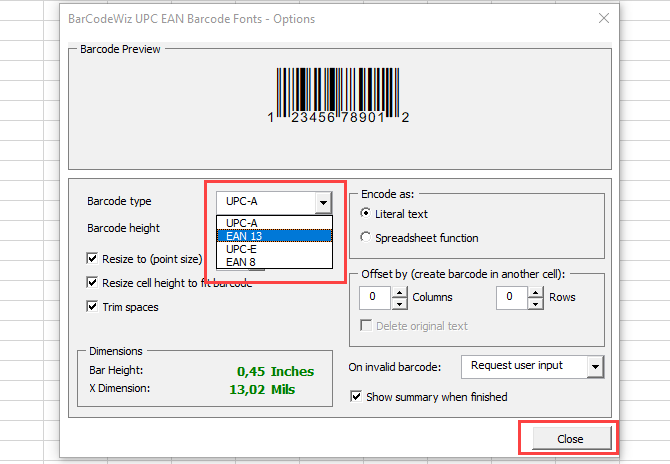Select UPC-A from the dropdown list
670x464 pixels.
click(274, 223)
